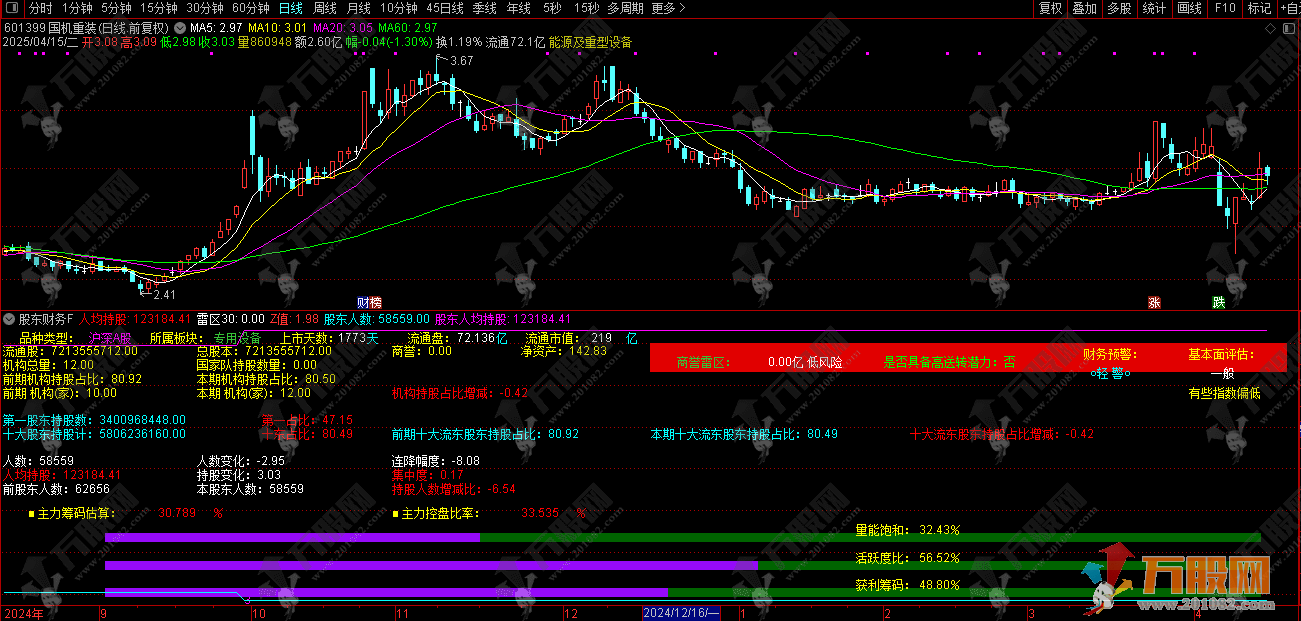This screenshot has width=1301, height=621.
Task: Switch to the 1分钟 period tab
Action: 77,8
